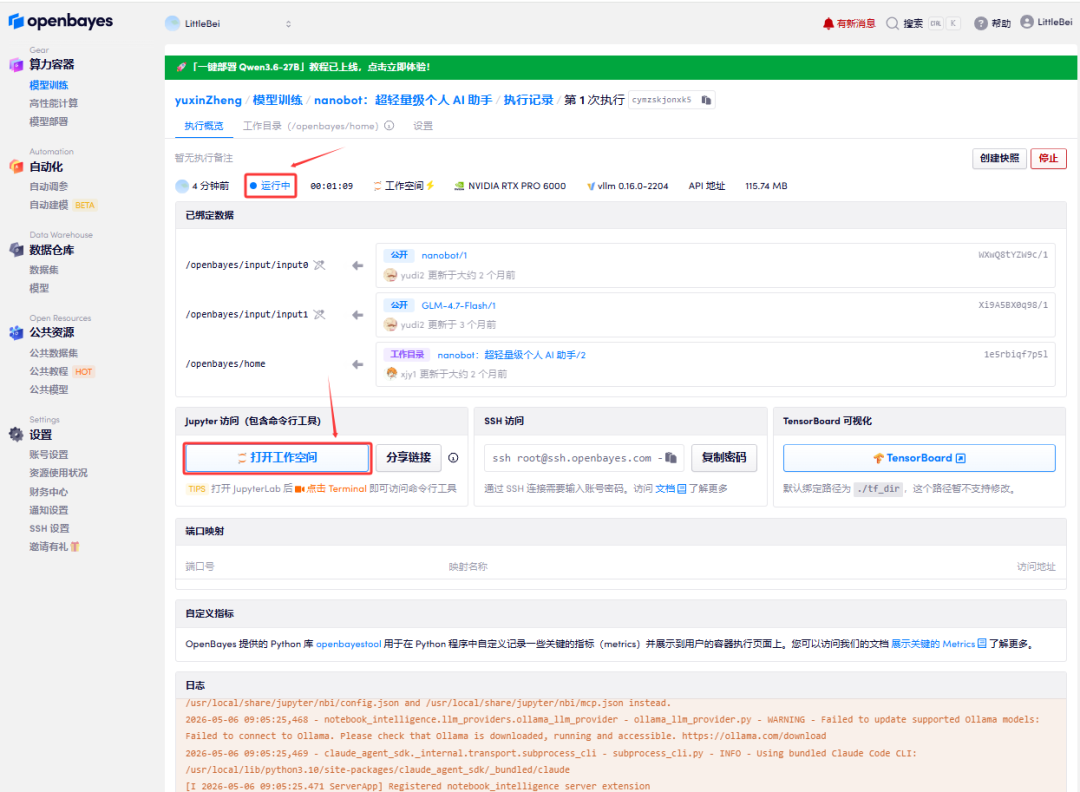Click the 分享链接 button
The image size is (1080, 792).
408,458
